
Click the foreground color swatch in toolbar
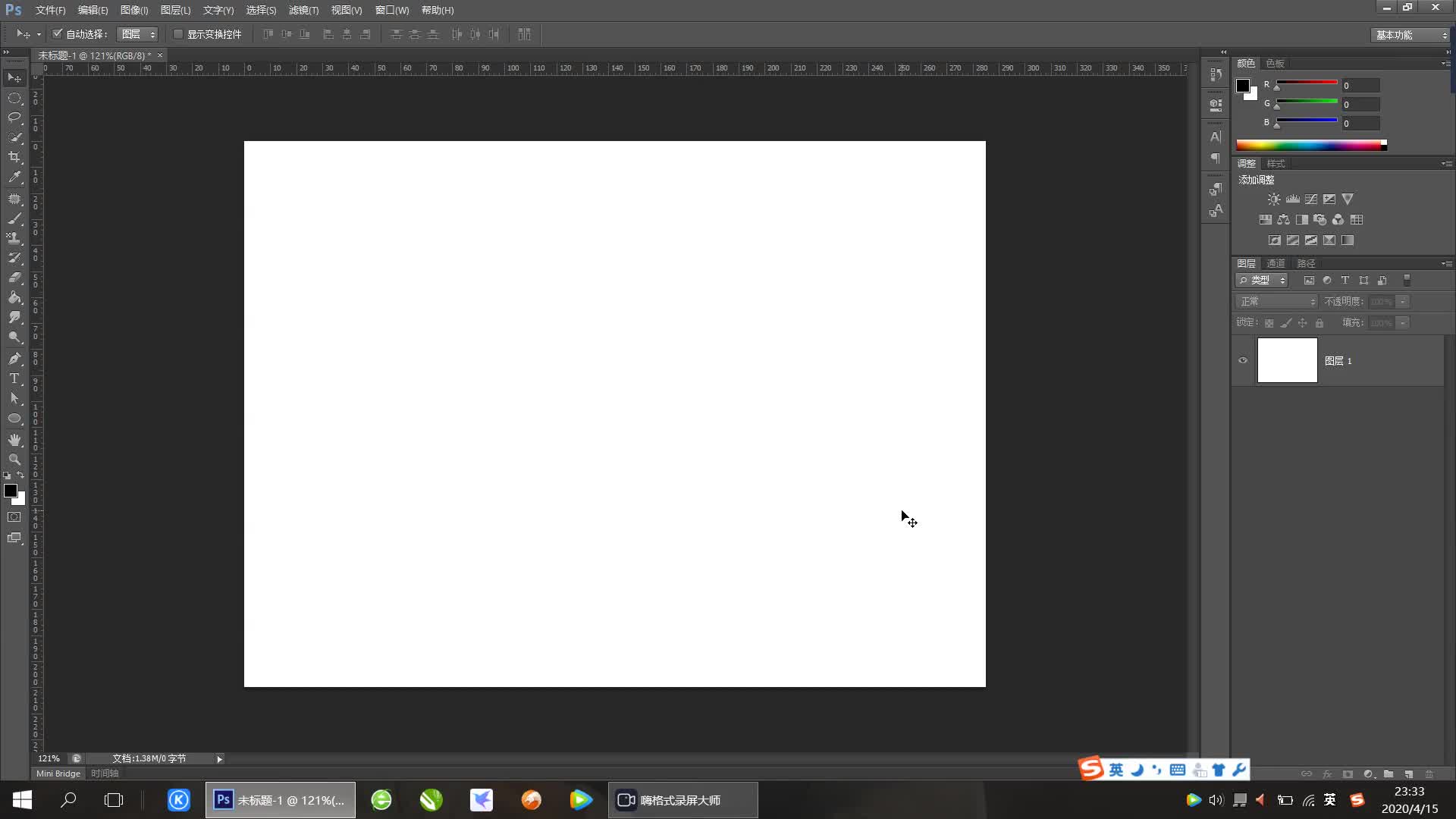(11, 491)
